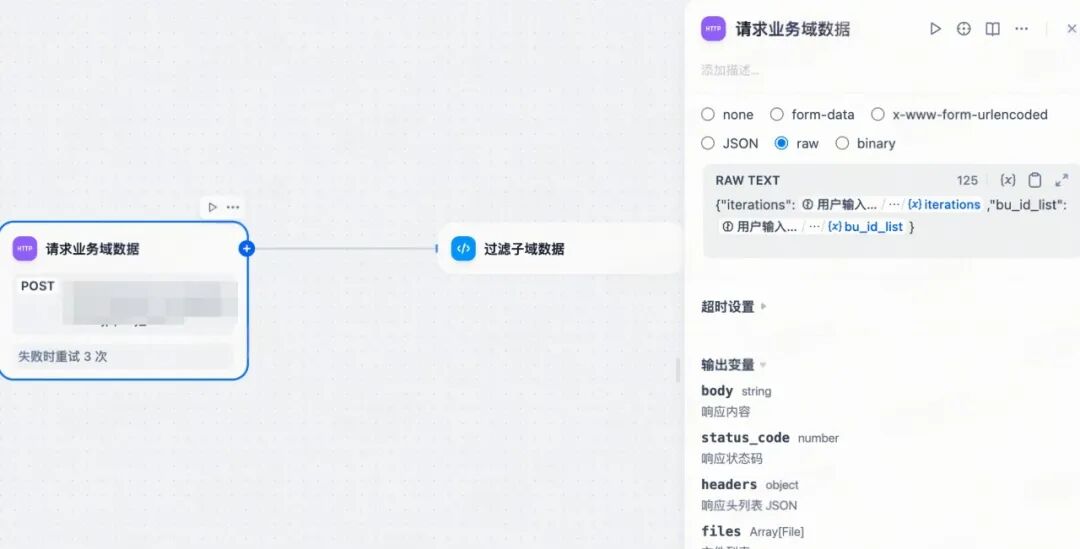Insert variable with the {x} icon in RAW TEXT

[1008, 180]
